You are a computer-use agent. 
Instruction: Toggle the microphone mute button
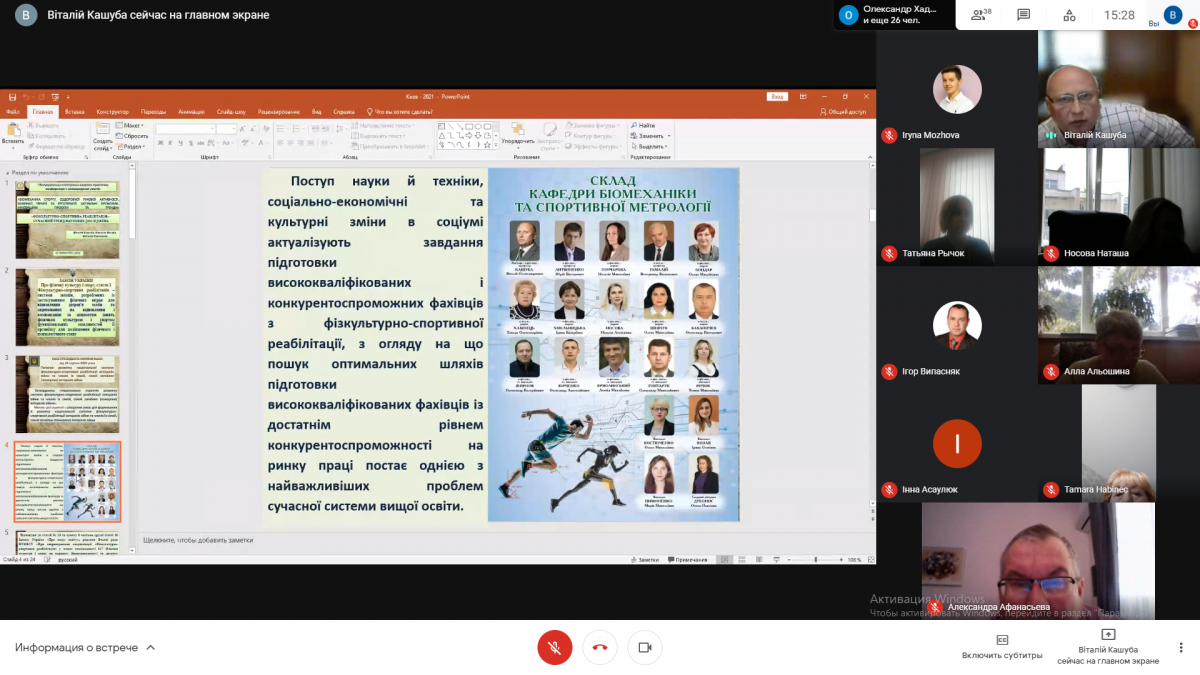[555, 647]
